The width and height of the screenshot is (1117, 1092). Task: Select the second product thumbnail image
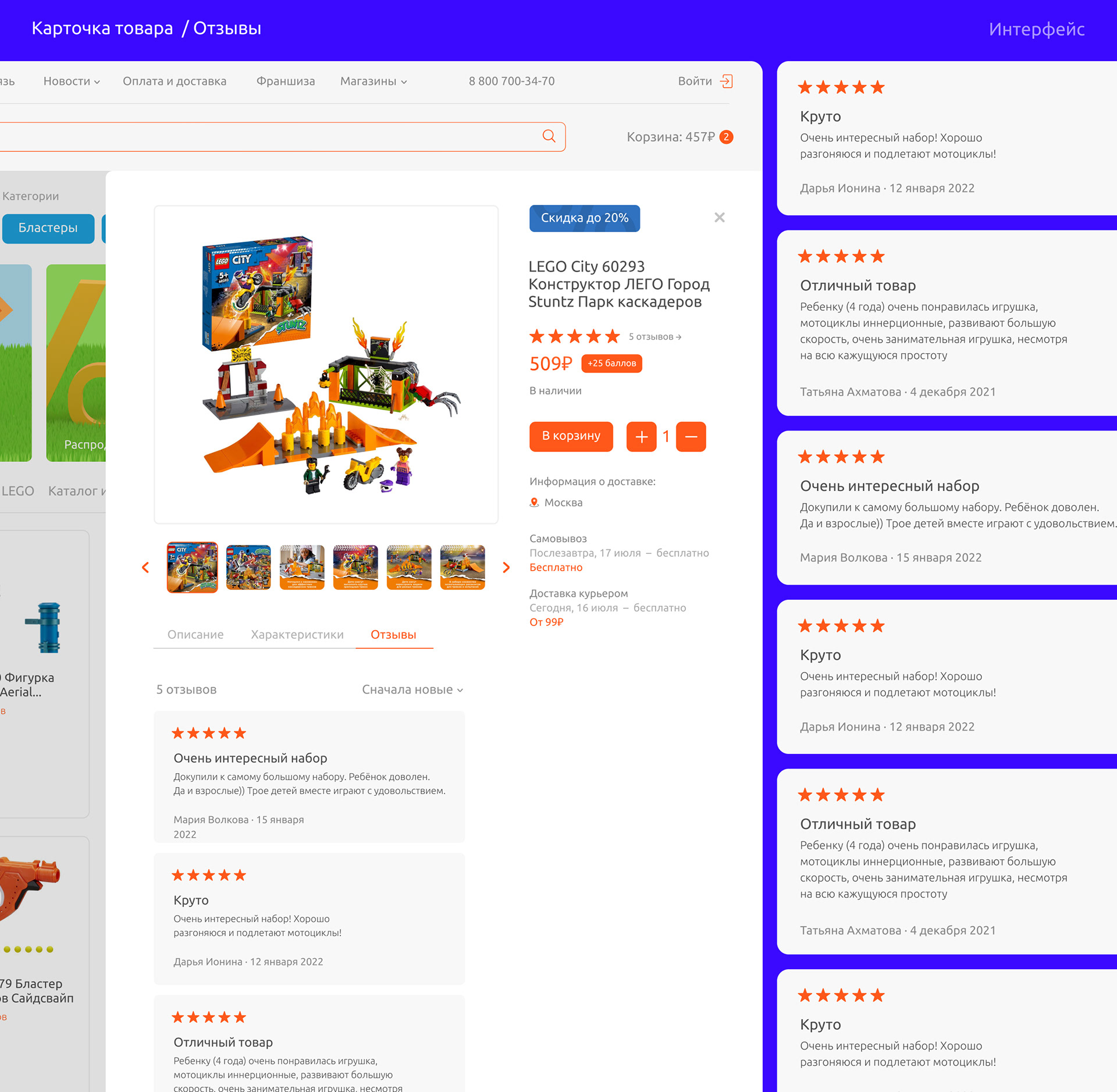(248, 568)
